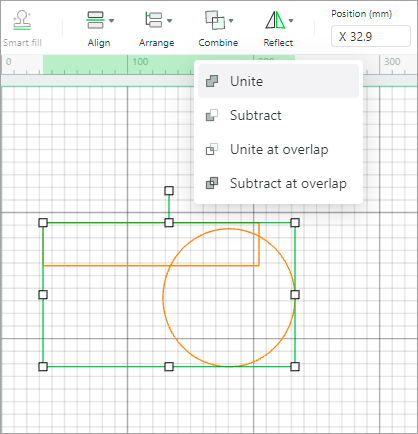The width and height of the screenshot is (418, 434).
Task: Click the Align tool icon
Action: (95, 20)
